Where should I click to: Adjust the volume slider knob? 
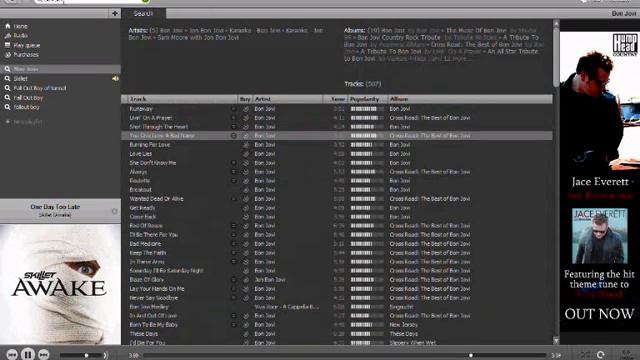coord(86,356)
